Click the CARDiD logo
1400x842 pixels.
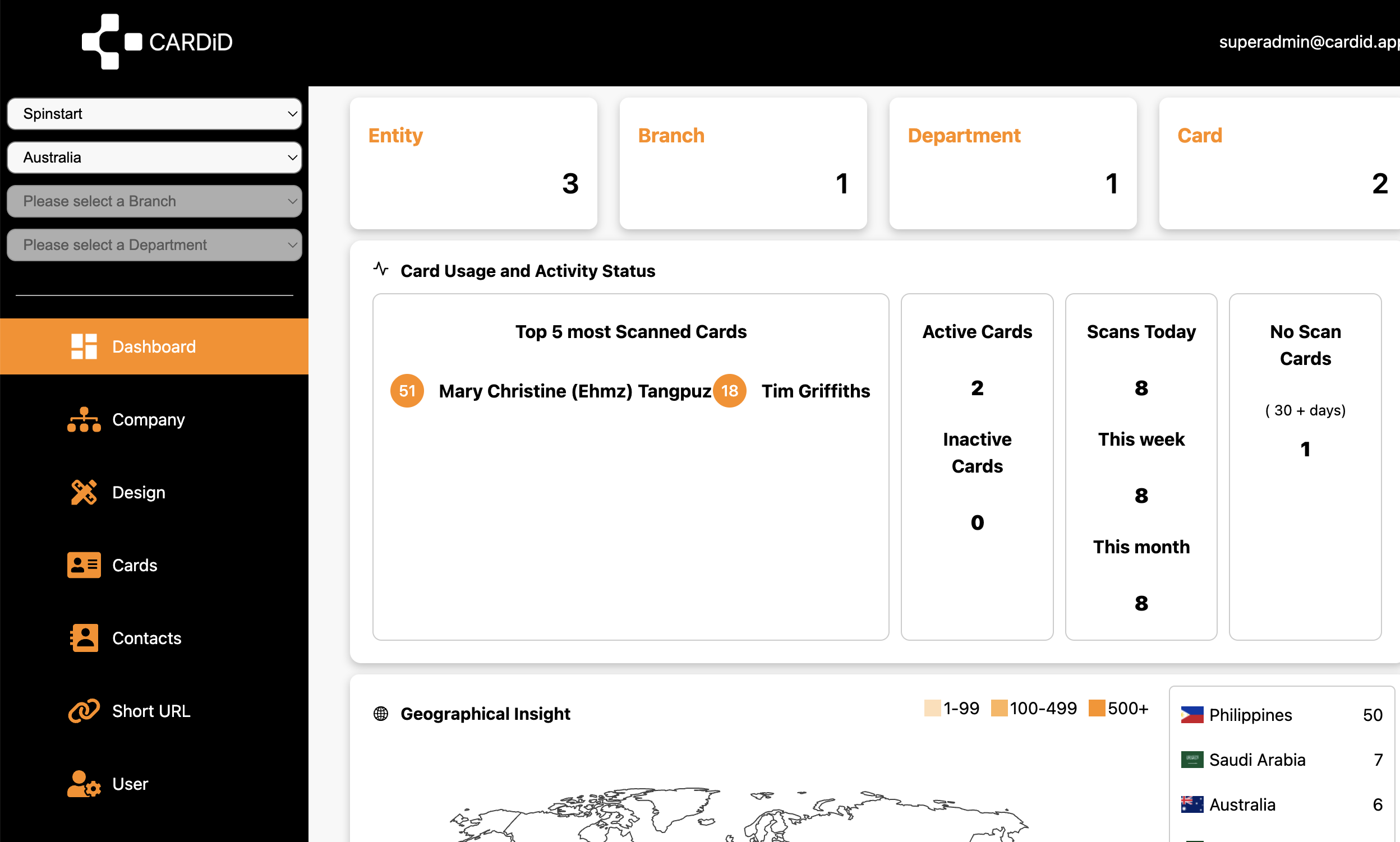(156, 41)
